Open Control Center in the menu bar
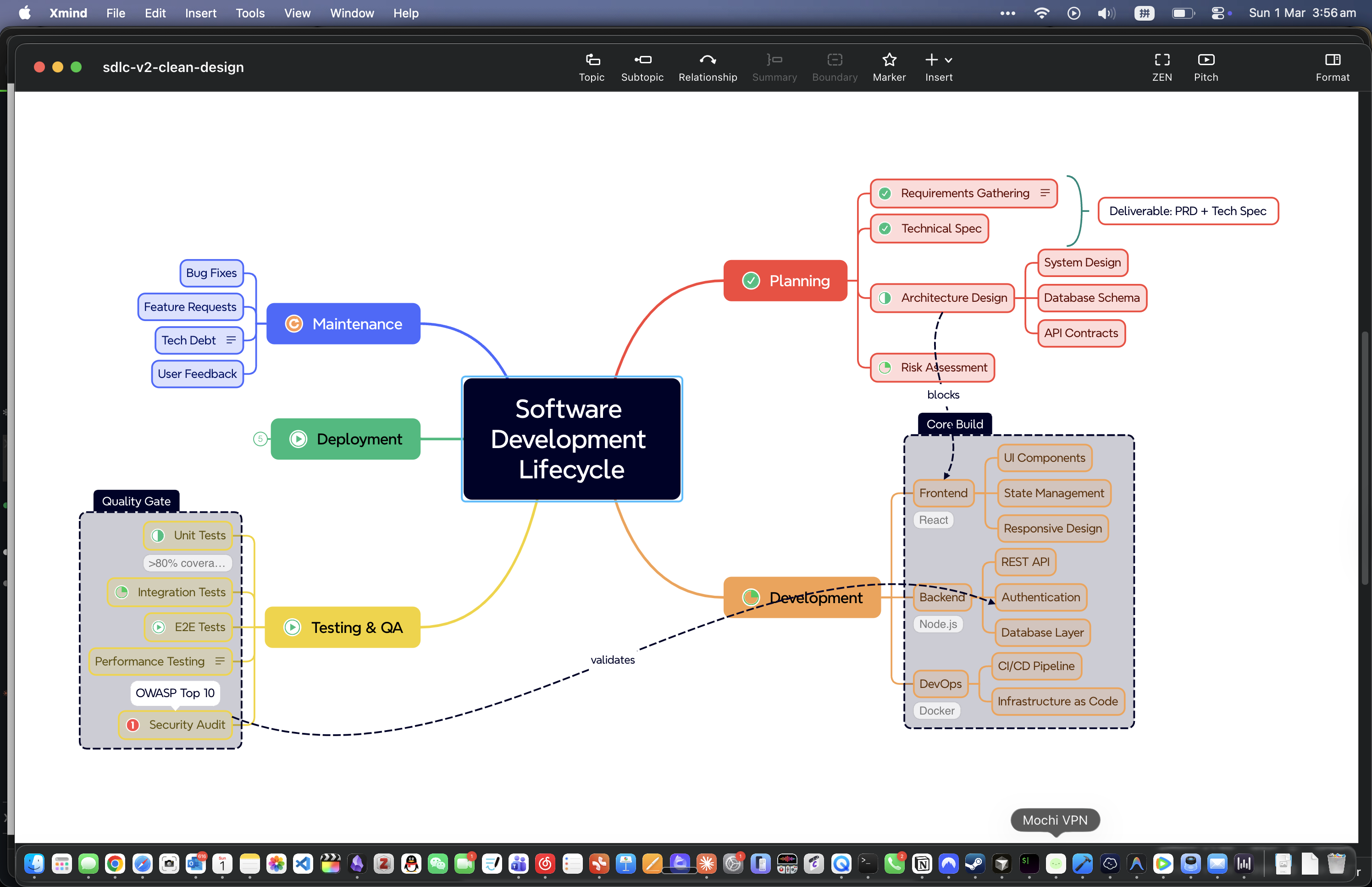Viewport: 1372px width, 887px height. point(1218,13)
